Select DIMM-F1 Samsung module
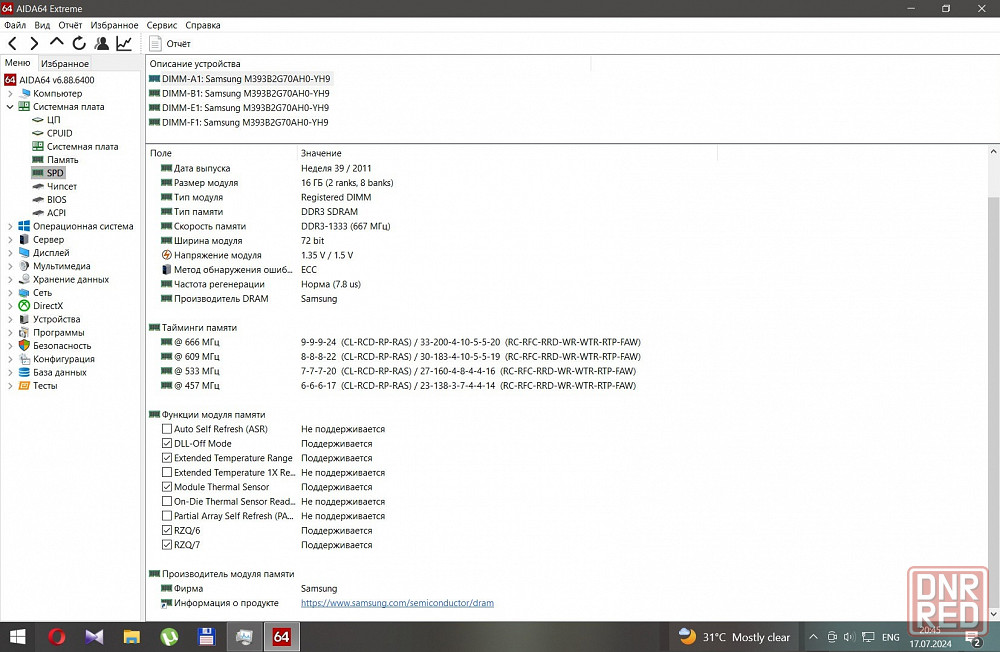This screenshot has height=652, width=1000. (245, 122)
